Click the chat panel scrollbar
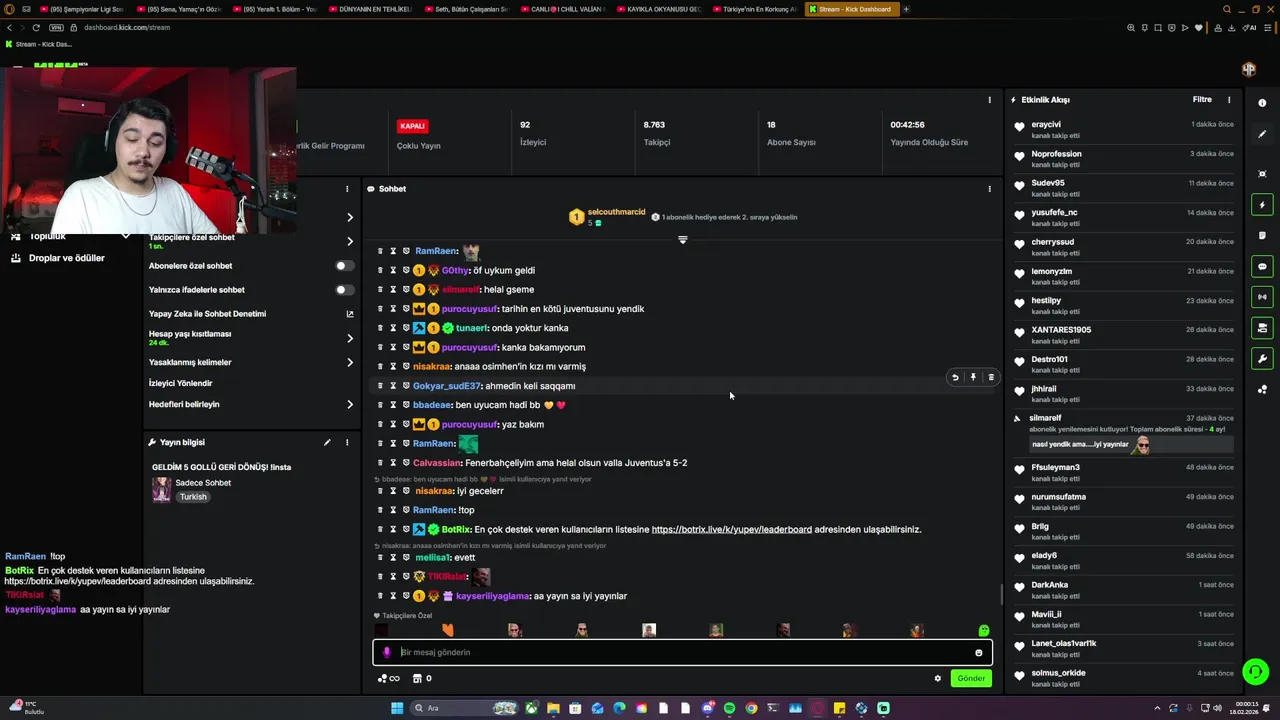The height and width of the screenshot is (720, 1280). point(1001,594)
